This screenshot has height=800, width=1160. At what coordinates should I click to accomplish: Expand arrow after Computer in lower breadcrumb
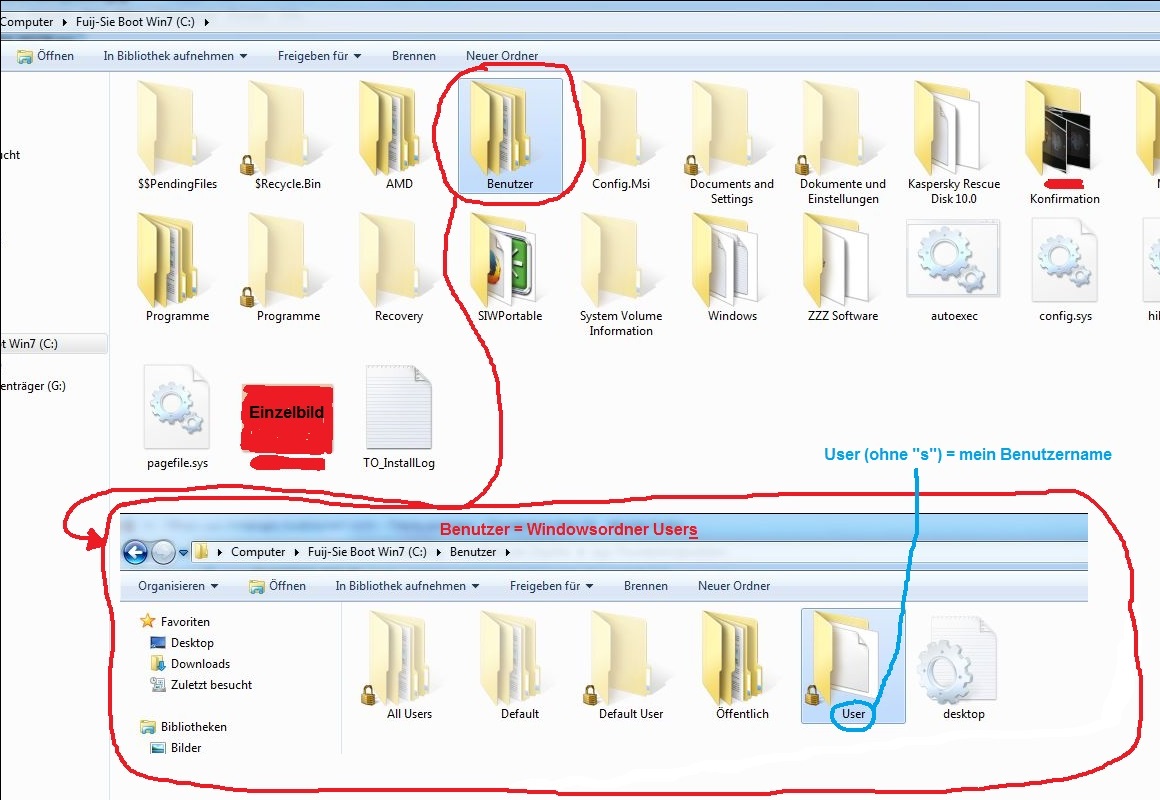tap(297, 552)
